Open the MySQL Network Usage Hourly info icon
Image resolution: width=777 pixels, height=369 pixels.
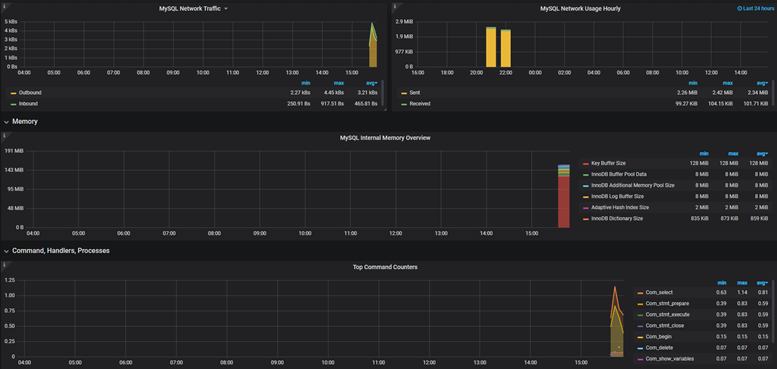pyautogui.click(x=395, y=6)
